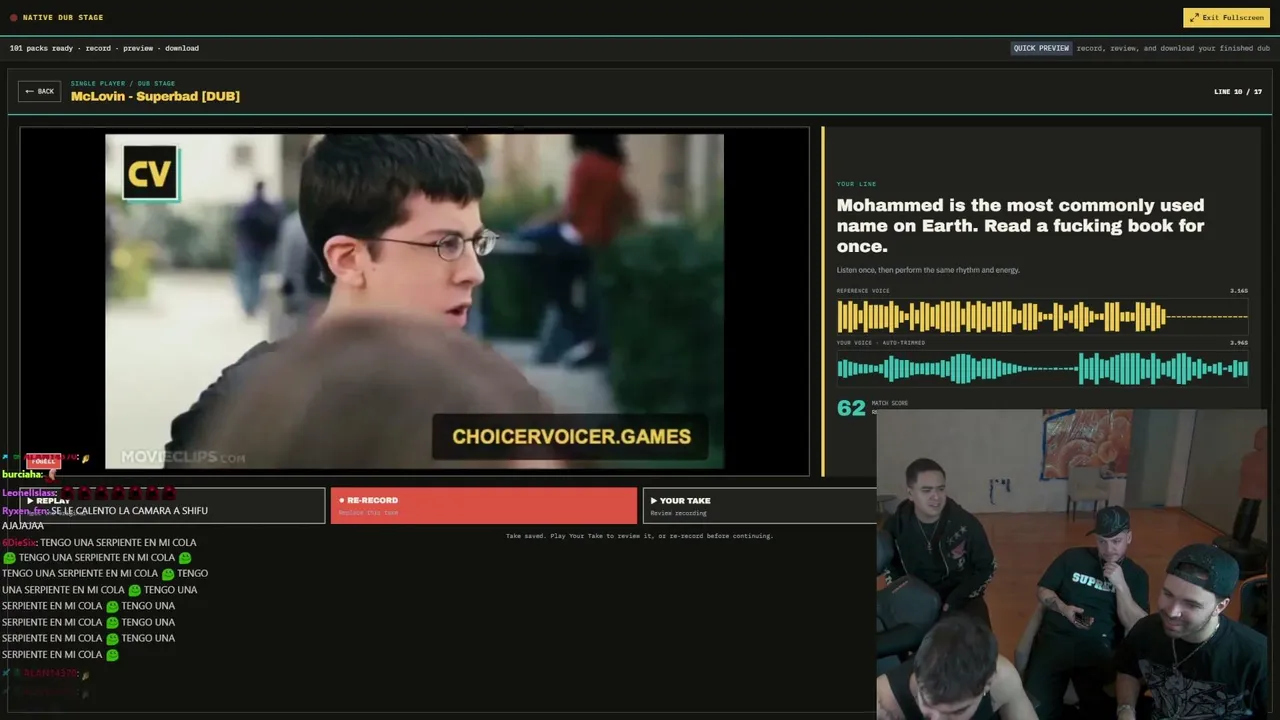Click the CV logo badge in the video
The width and height of the screenshot is (1280, 720).
(x=150, y=173)
